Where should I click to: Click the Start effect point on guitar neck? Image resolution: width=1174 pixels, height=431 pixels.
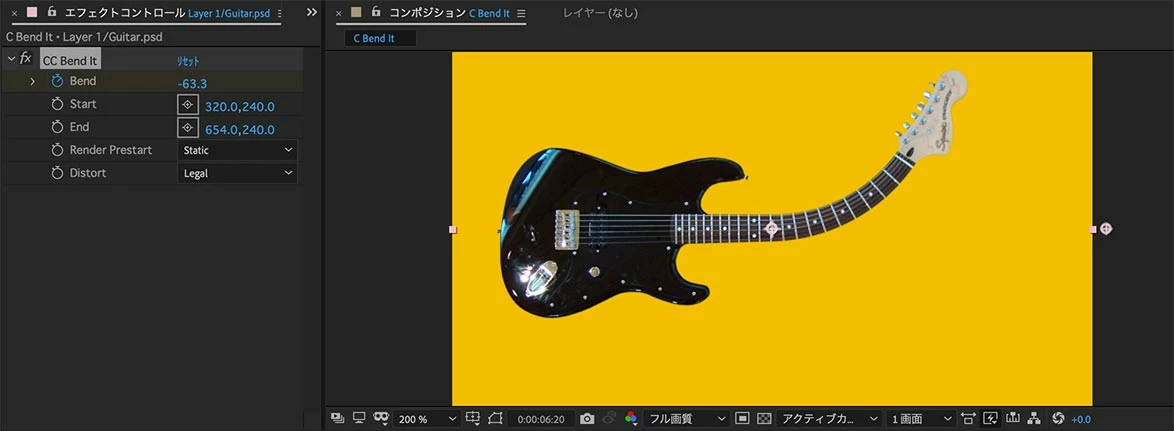(x=772, y=228)
